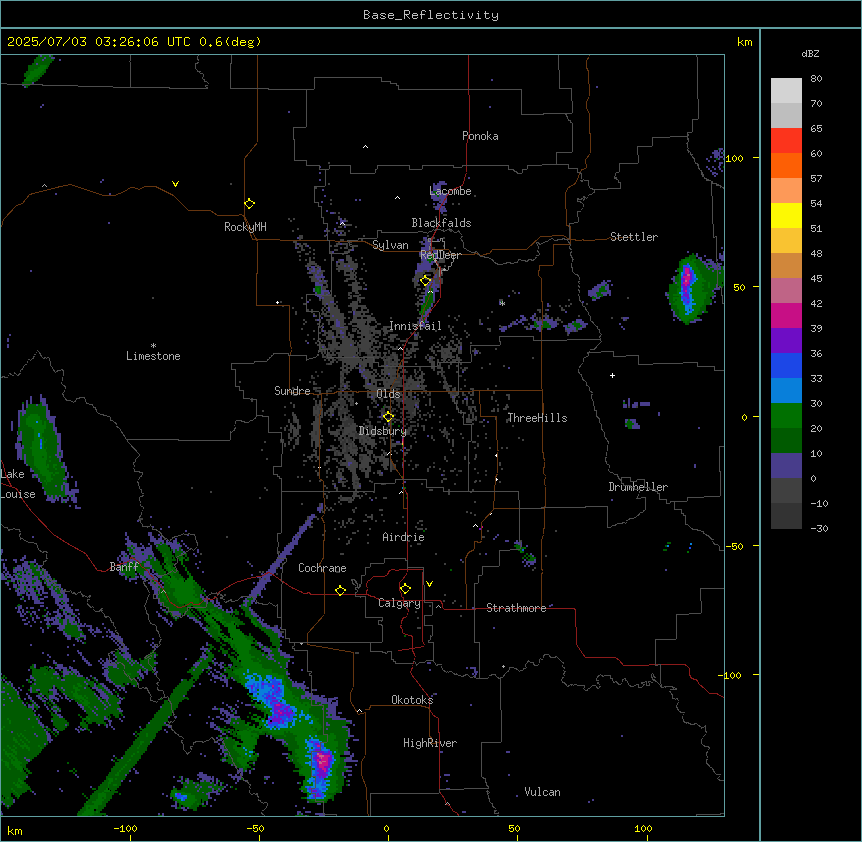Click the RedDeer city label
The width and height of the screenshot is (862, 842).
pyautogui.click(x=440, y=255)
